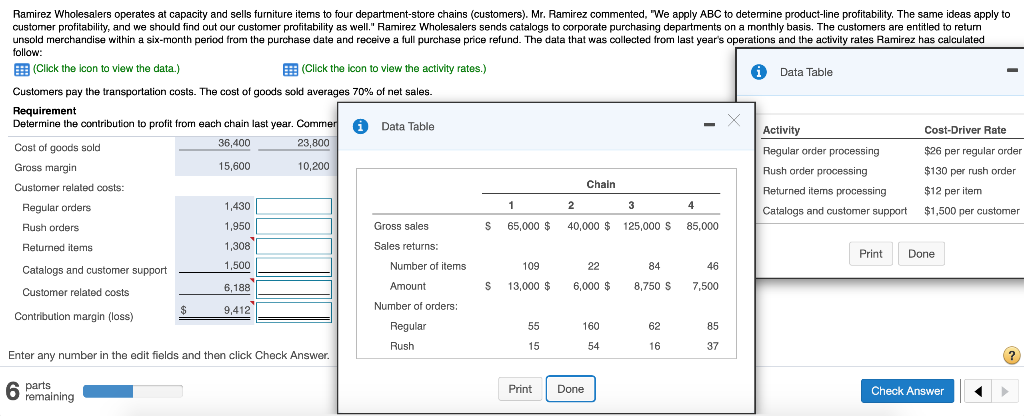Click the parts remaining progress bar
The image size is (1024, 416).
pos(133,391)
